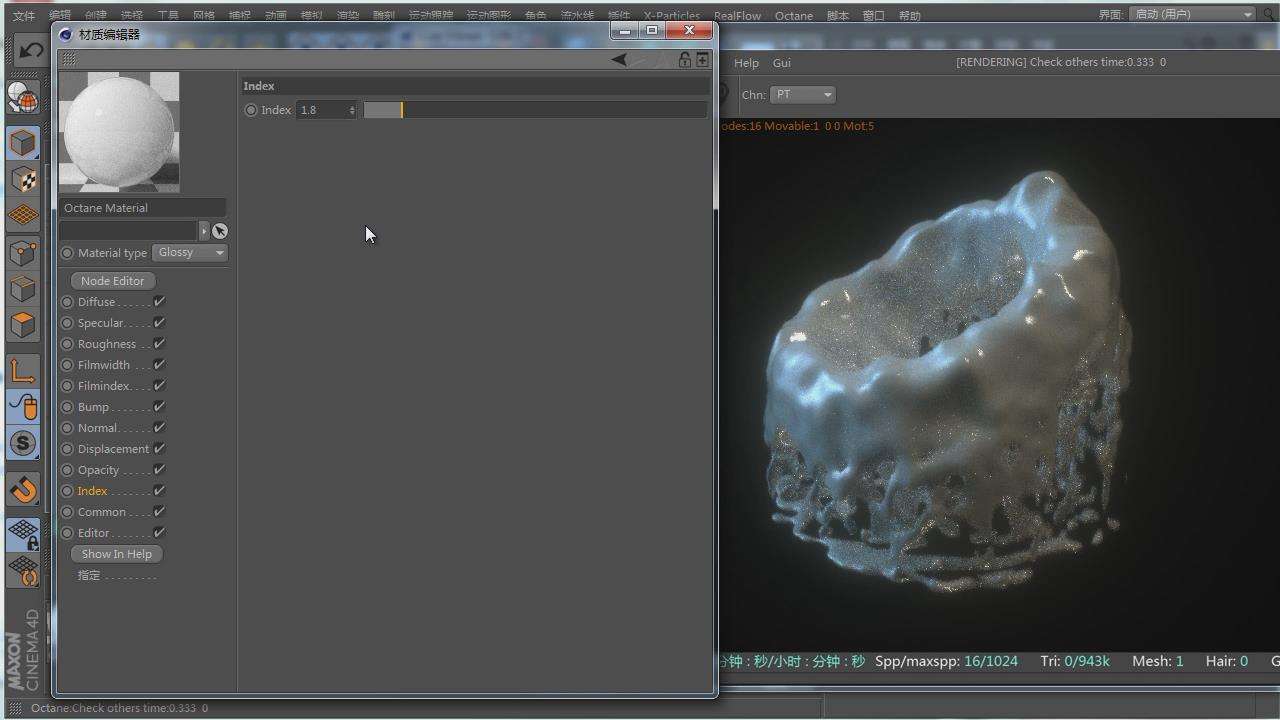Click the Show In Help button
Image resolution: width=1280 pixels, height=720 pixels.
(117, 554)
